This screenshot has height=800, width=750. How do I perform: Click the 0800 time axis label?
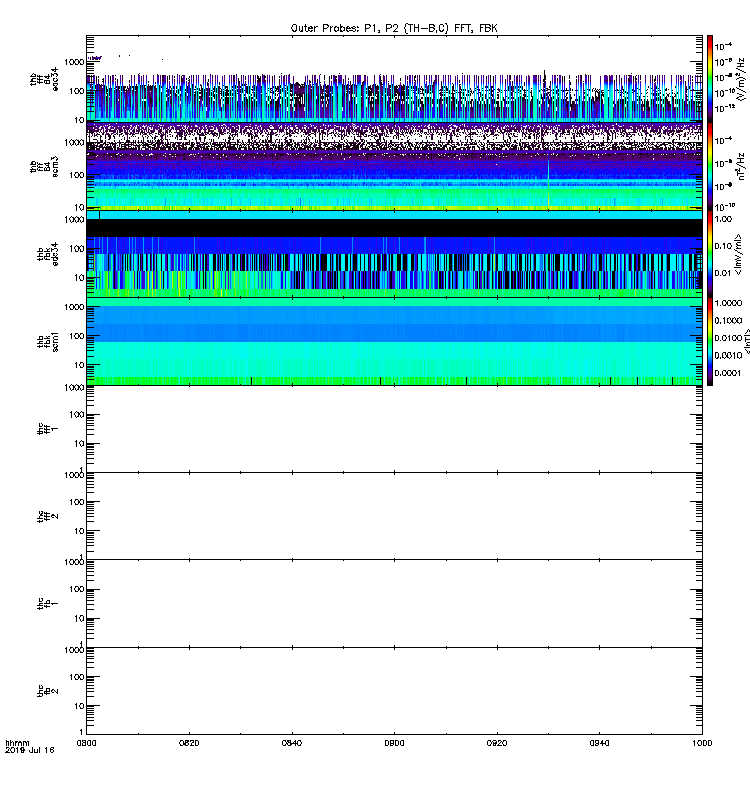[86, 743]
